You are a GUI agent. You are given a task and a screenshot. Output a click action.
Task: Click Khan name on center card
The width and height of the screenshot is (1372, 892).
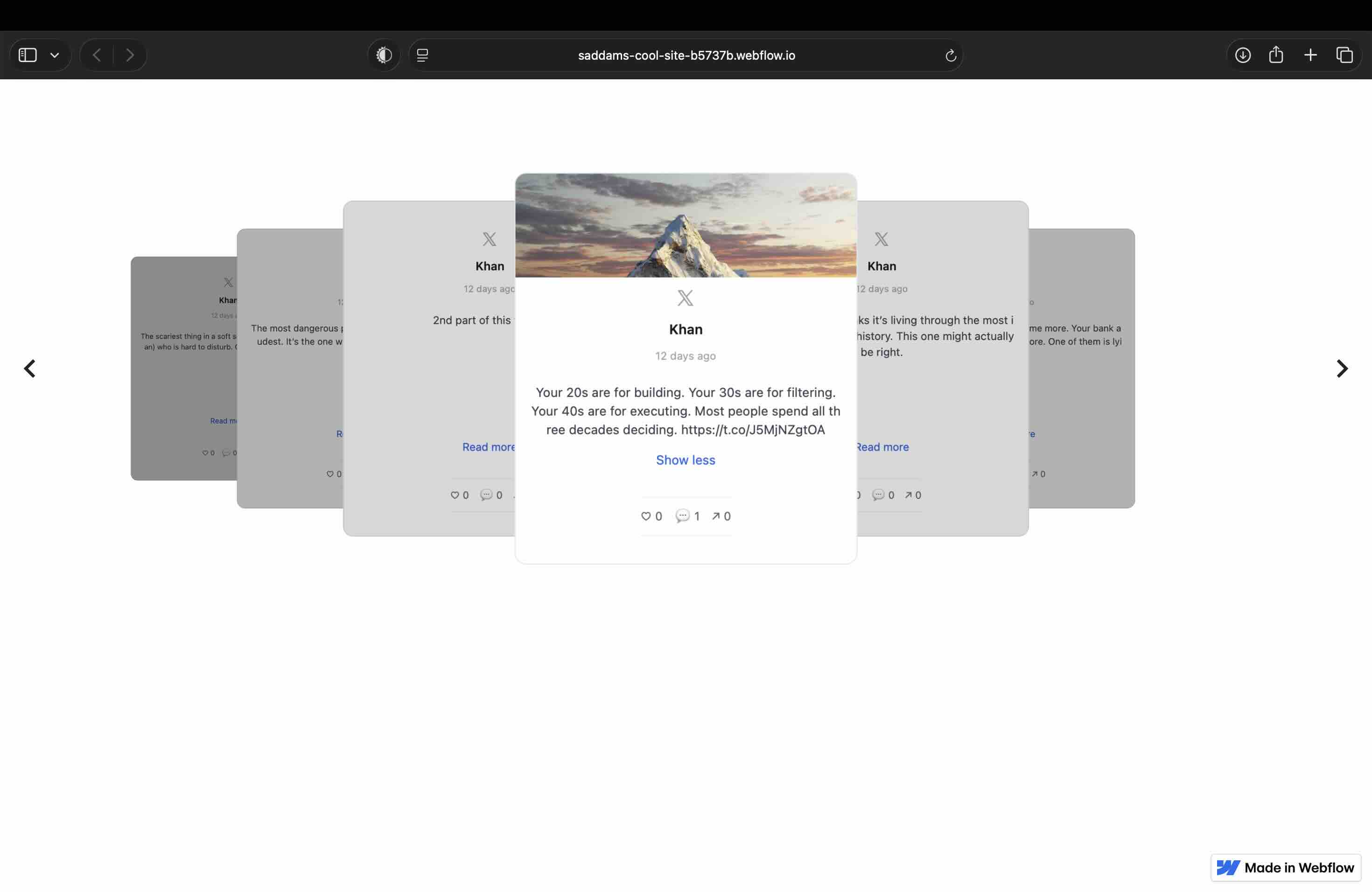click(x=686, y=330)
